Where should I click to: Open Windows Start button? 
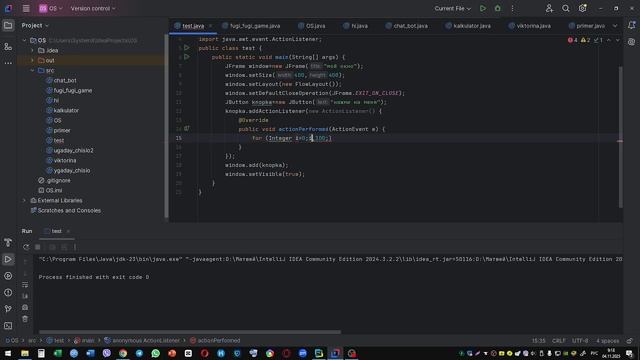(8, 353)
